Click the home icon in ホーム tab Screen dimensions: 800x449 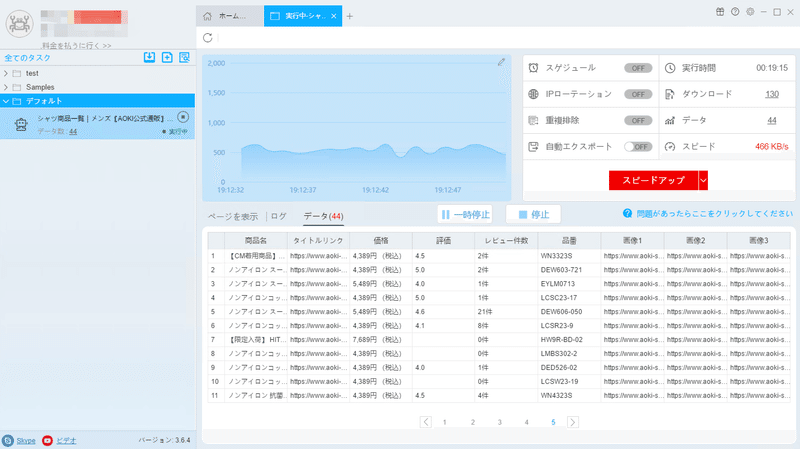coord(207,16)
